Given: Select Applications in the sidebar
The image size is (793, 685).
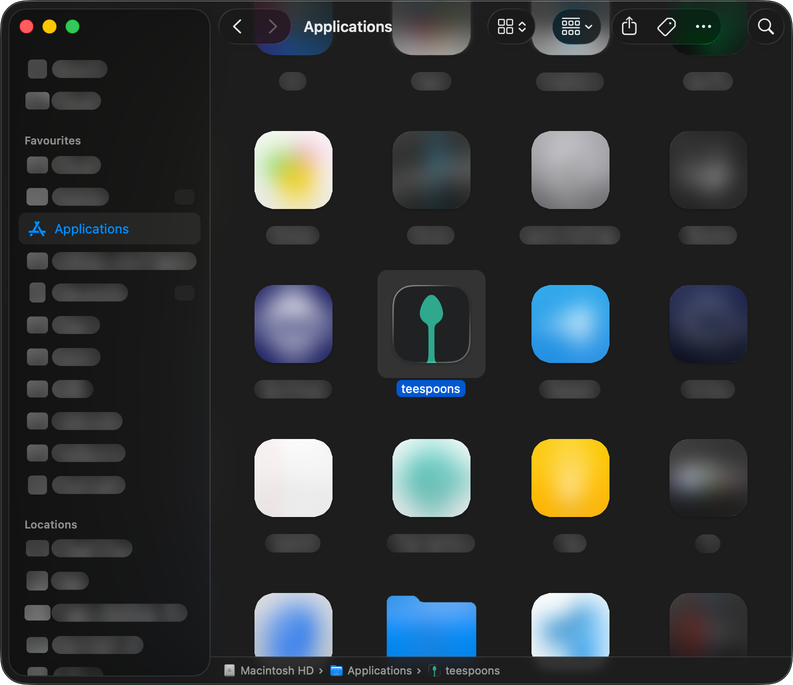Looking at the screenshot, I should pyautogui.click(x=110, y=229).
